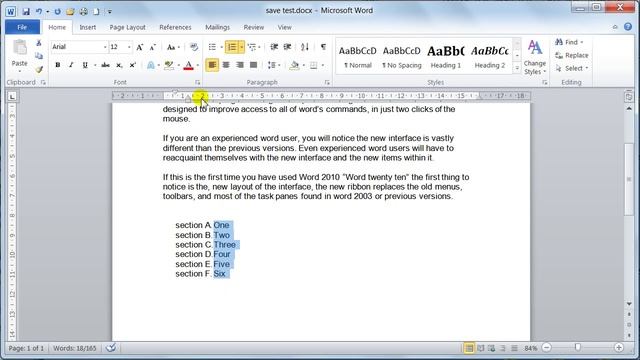This screenshot has height=360, width=640.
Task: Toggle Align Text Right
Action: (240, 65)
